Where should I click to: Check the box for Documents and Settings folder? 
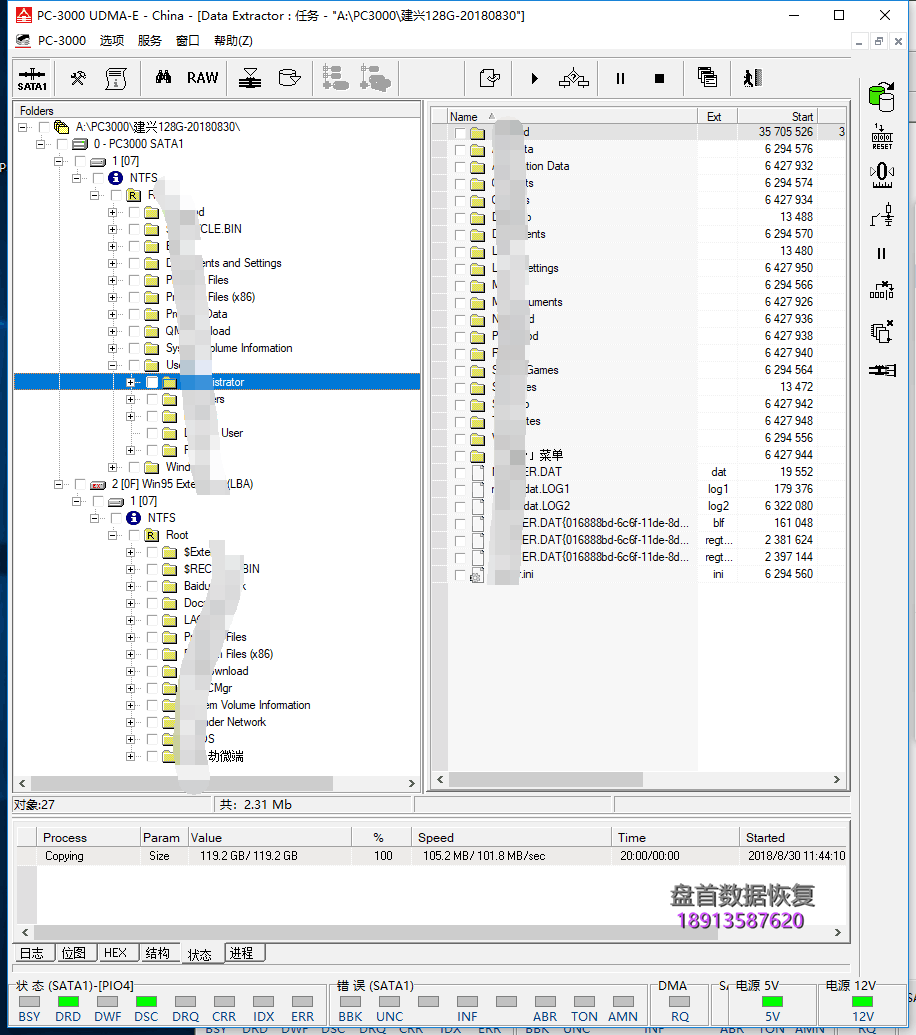pos(134,263)
